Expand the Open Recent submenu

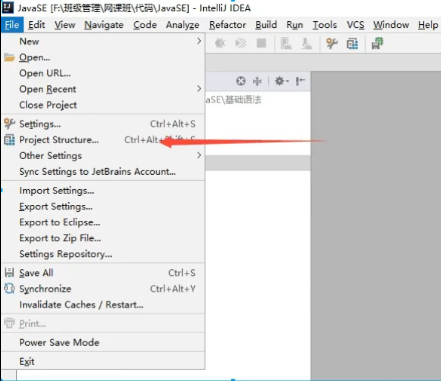pyautogui.click(x=103, y=89)
